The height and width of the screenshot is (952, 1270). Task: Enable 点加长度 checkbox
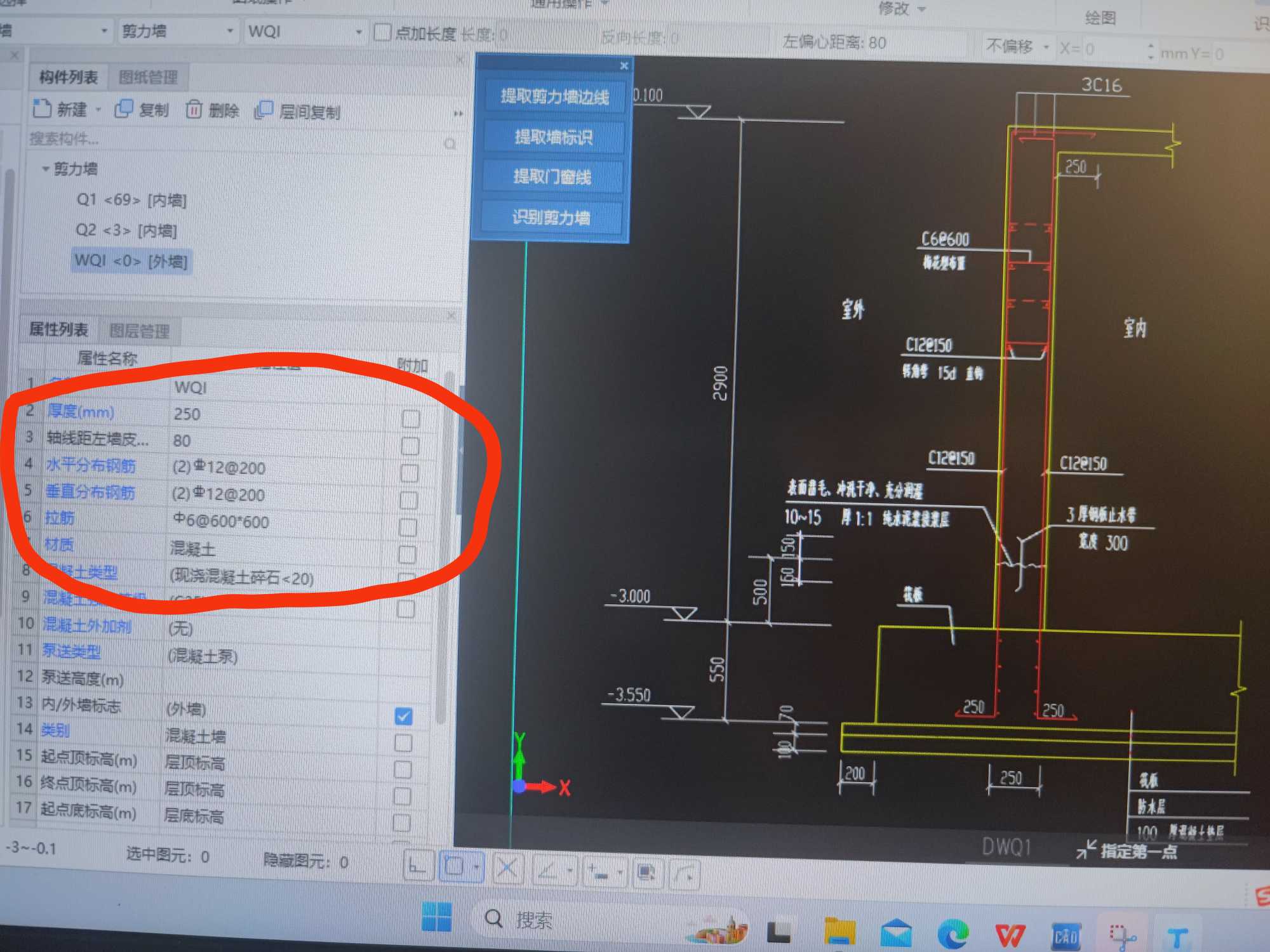382,32
